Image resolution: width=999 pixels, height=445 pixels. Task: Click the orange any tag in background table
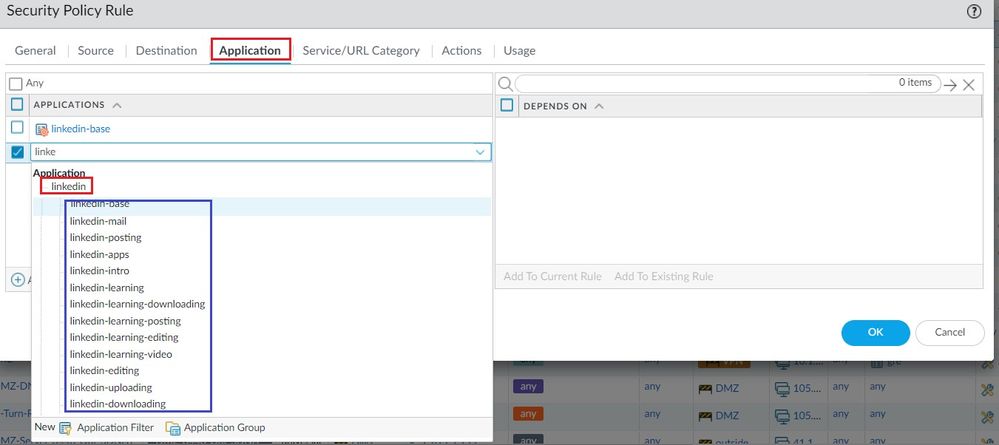[x=528, y=414]
